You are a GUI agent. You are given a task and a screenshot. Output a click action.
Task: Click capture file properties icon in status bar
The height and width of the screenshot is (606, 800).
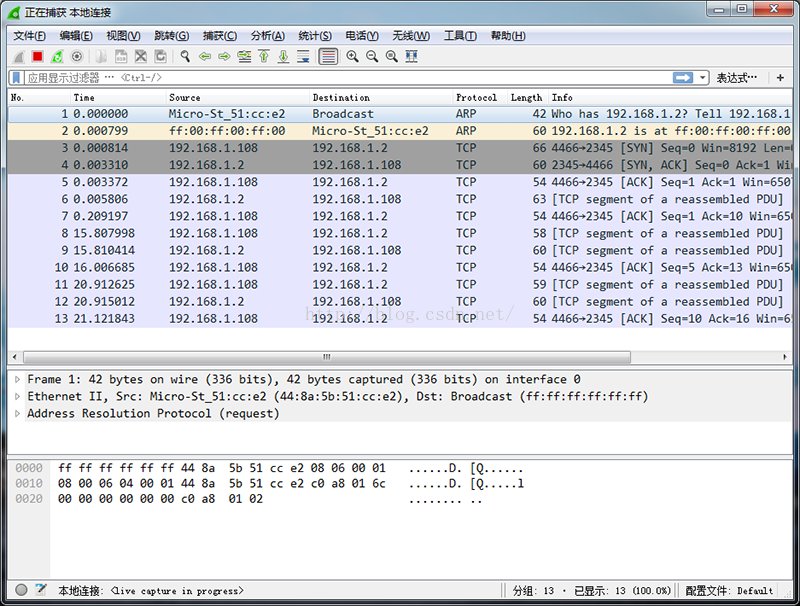click(x=41, y=590)
